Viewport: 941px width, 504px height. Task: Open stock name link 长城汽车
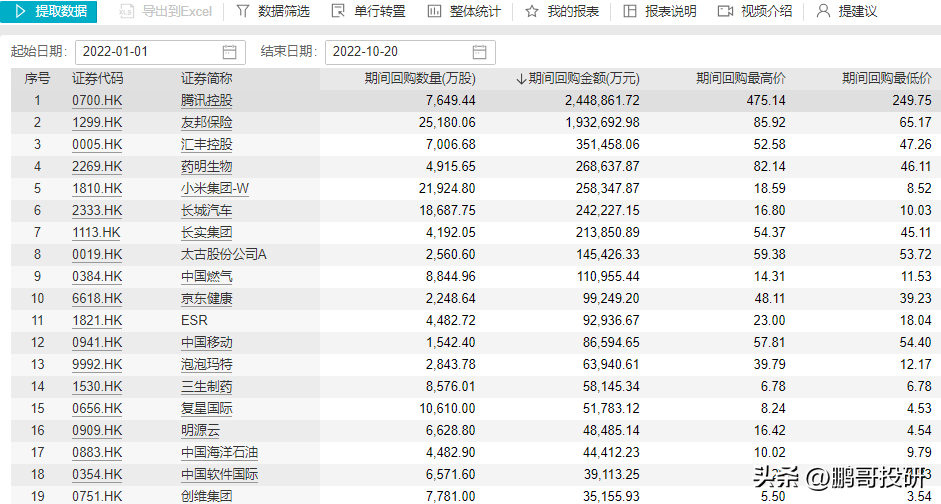[x=206, y=211]
